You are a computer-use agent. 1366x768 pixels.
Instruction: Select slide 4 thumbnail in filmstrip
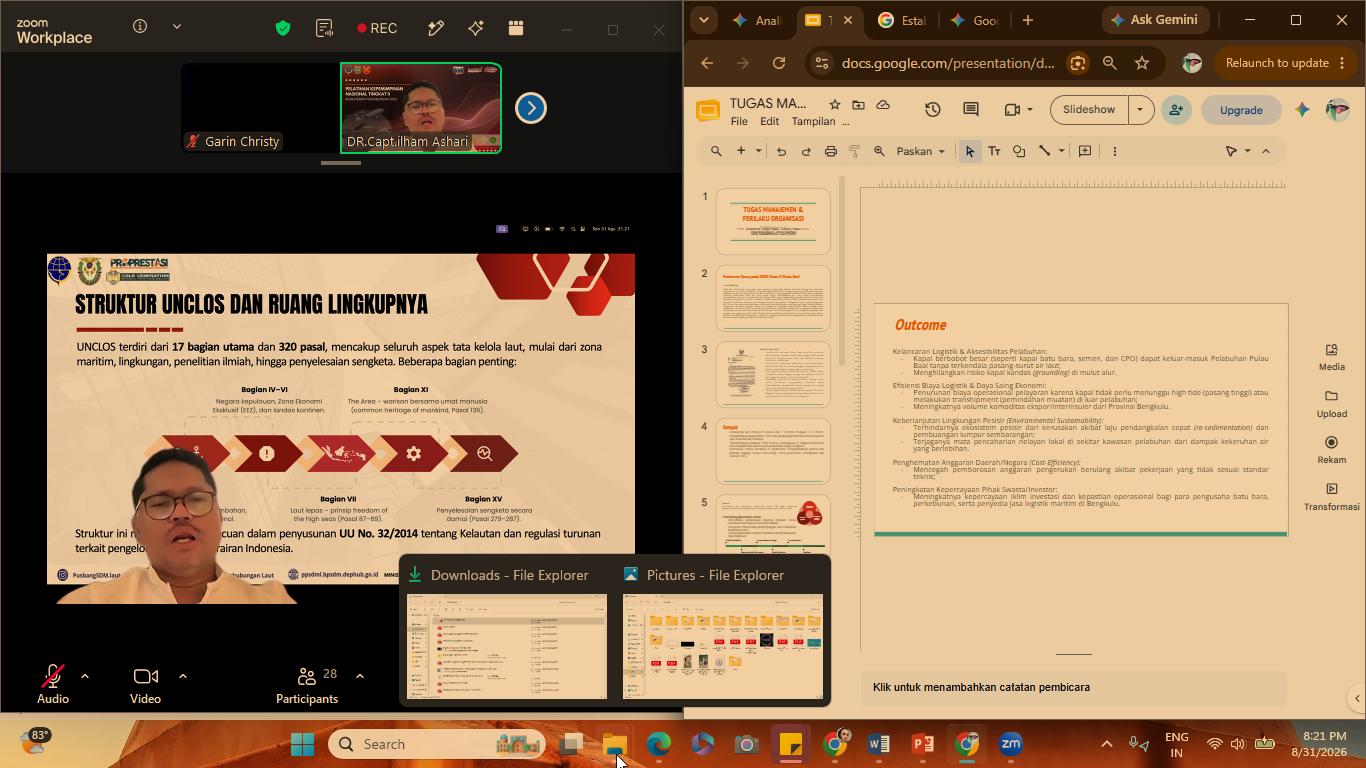(773, 450)
